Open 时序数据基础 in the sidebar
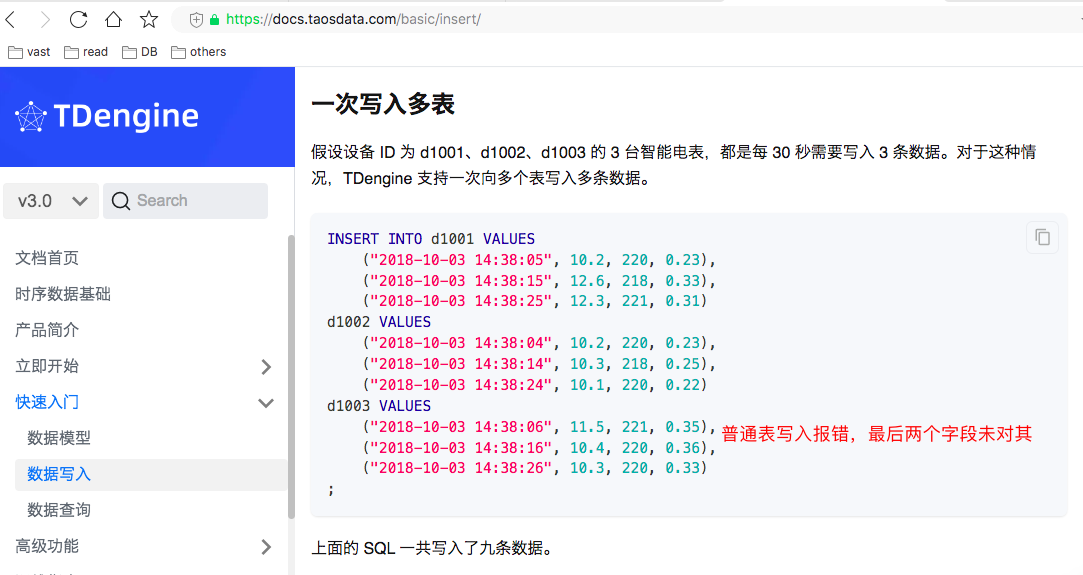1083x575 pixels. [x=63, y=294]
